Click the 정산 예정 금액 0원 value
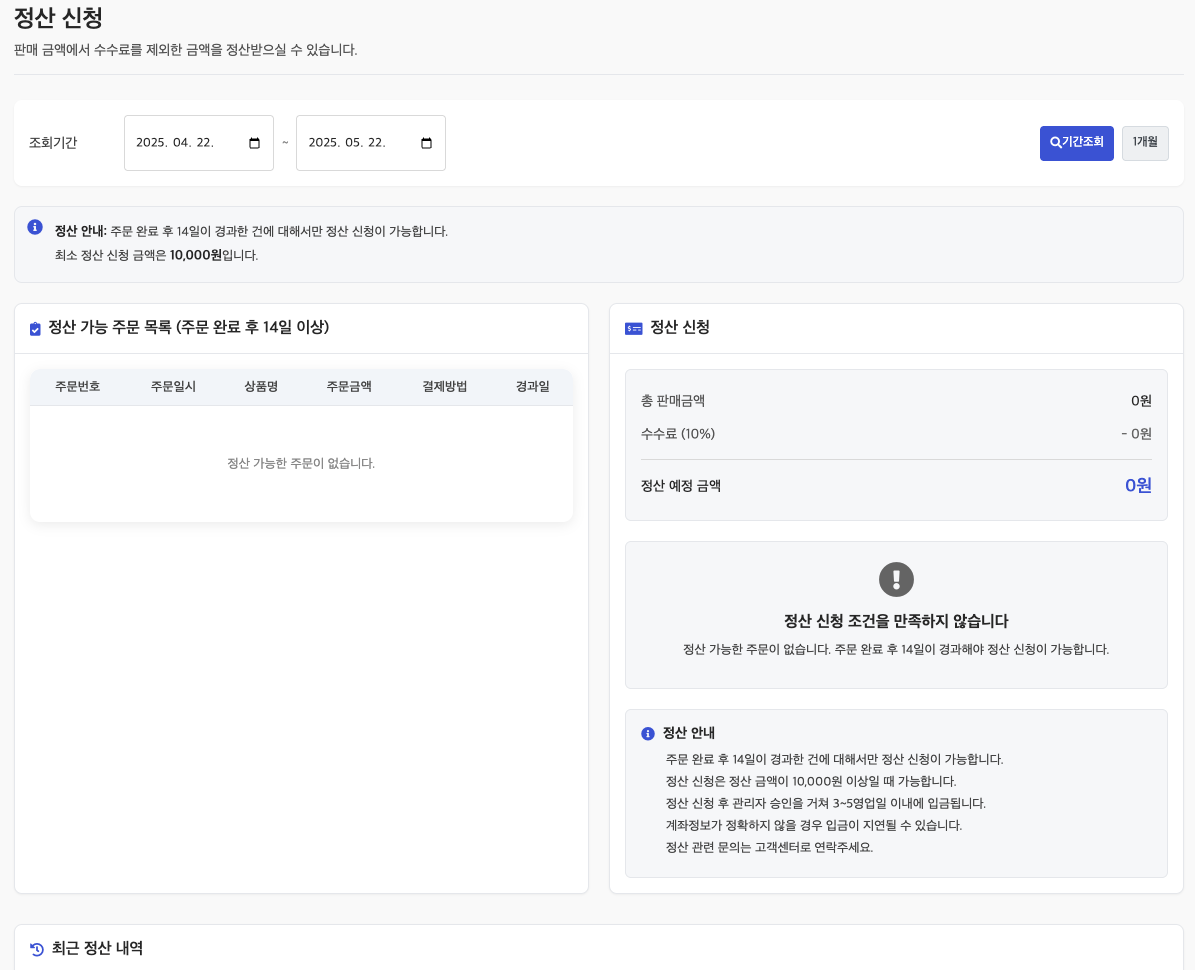 click(1138, 486)
